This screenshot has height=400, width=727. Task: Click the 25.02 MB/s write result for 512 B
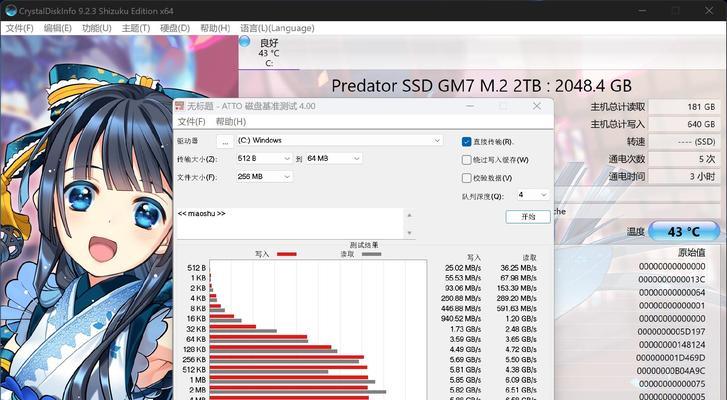[x=463, y=268]
